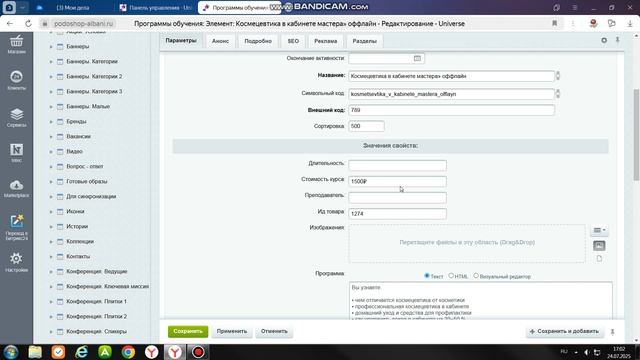
Task: Open Конференция. Плитки 1 in the tree
Action: point(96,302)
